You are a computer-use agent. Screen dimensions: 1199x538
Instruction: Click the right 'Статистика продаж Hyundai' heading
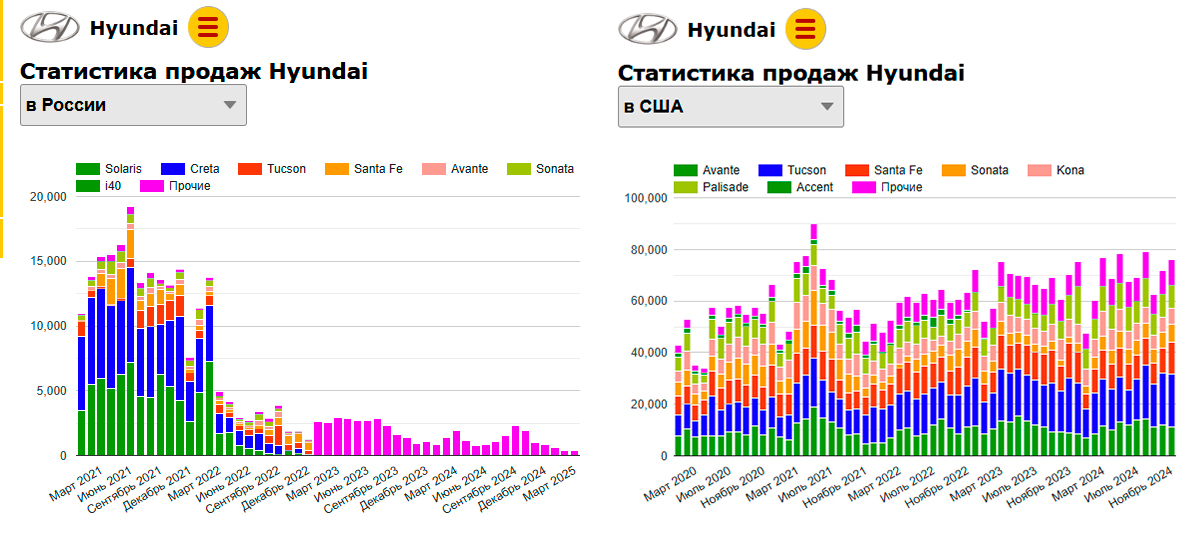(791, 73)
